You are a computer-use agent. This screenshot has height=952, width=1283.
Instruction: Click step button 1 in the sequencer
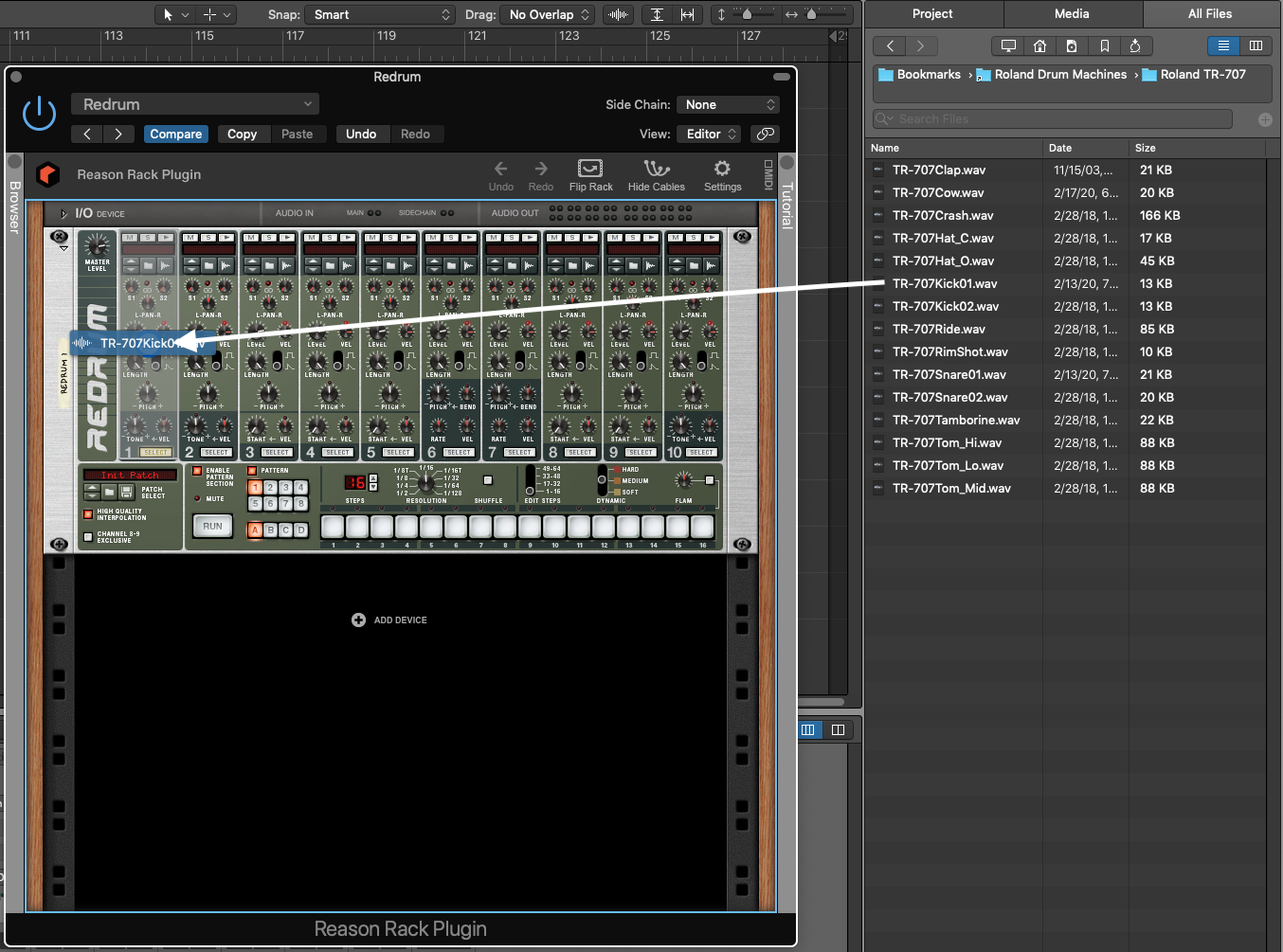pos(333,527)
